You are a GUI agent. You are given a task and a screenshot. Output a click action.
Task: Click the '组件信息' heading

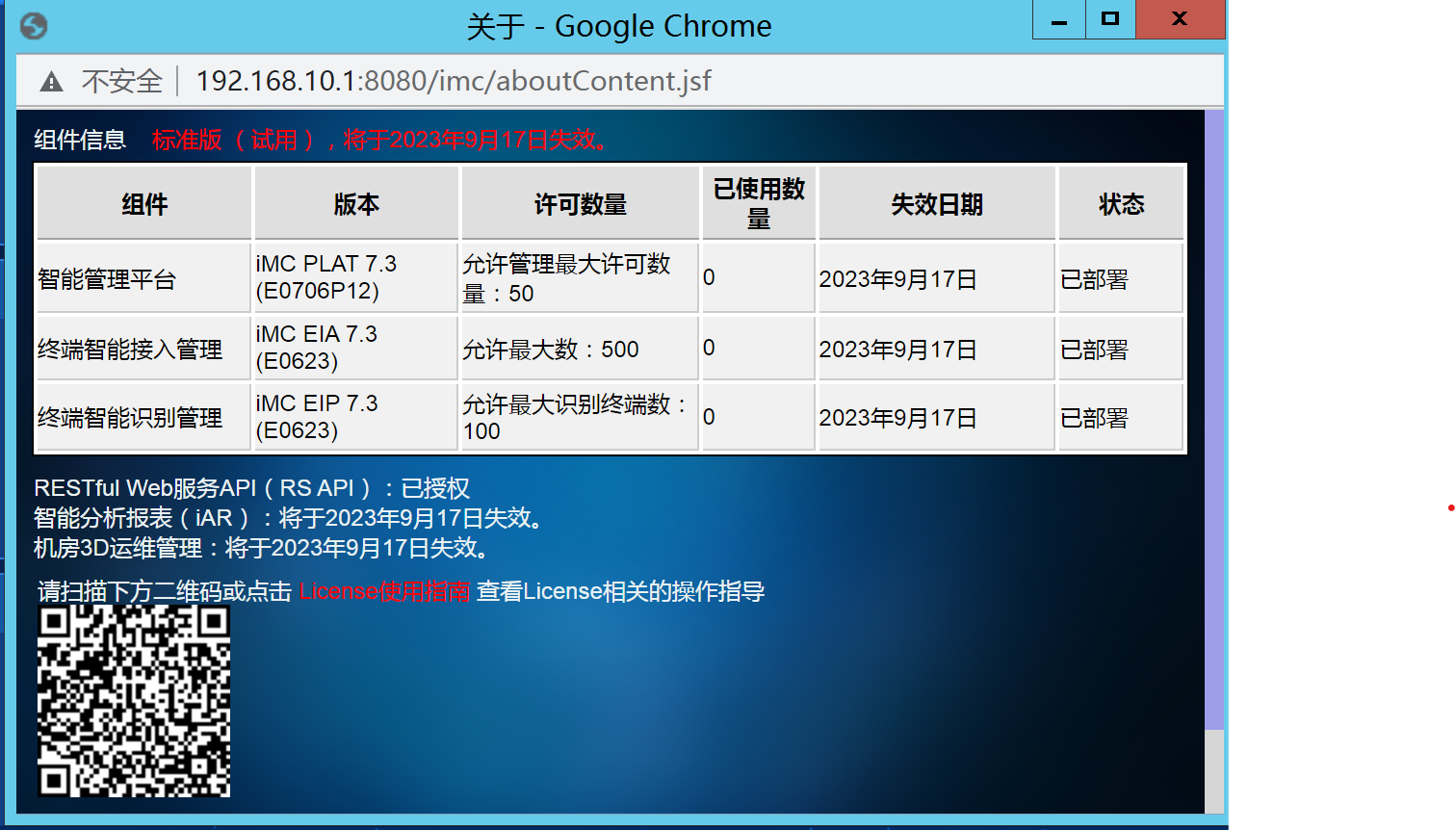[80, 140]
